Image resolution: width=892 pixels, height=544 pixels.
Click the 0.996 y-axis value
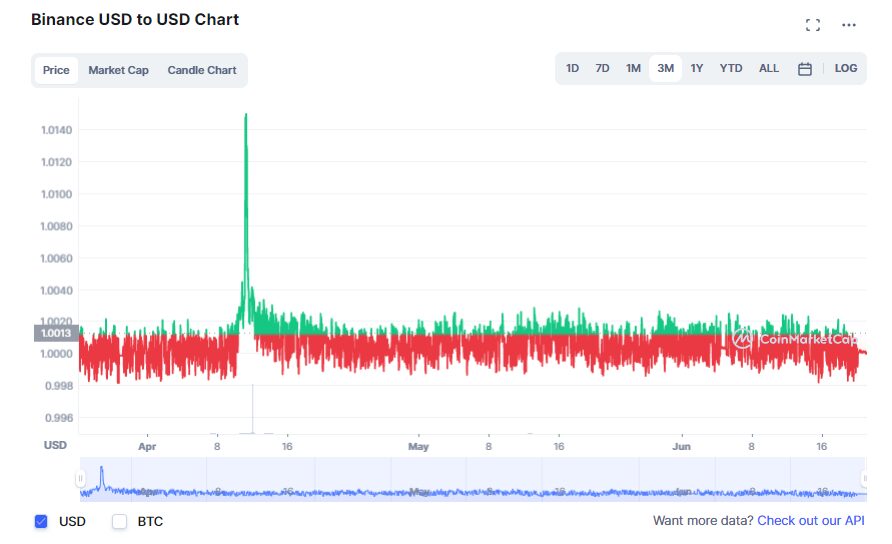[59, 418]
